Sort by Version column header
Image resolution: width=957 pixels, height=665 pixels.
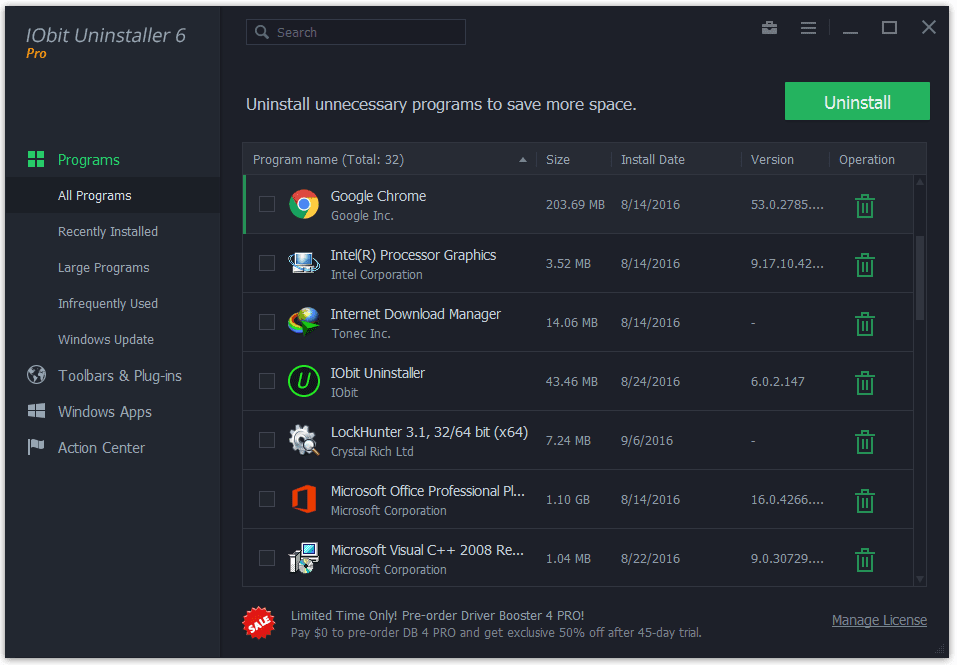click(772, 159)
